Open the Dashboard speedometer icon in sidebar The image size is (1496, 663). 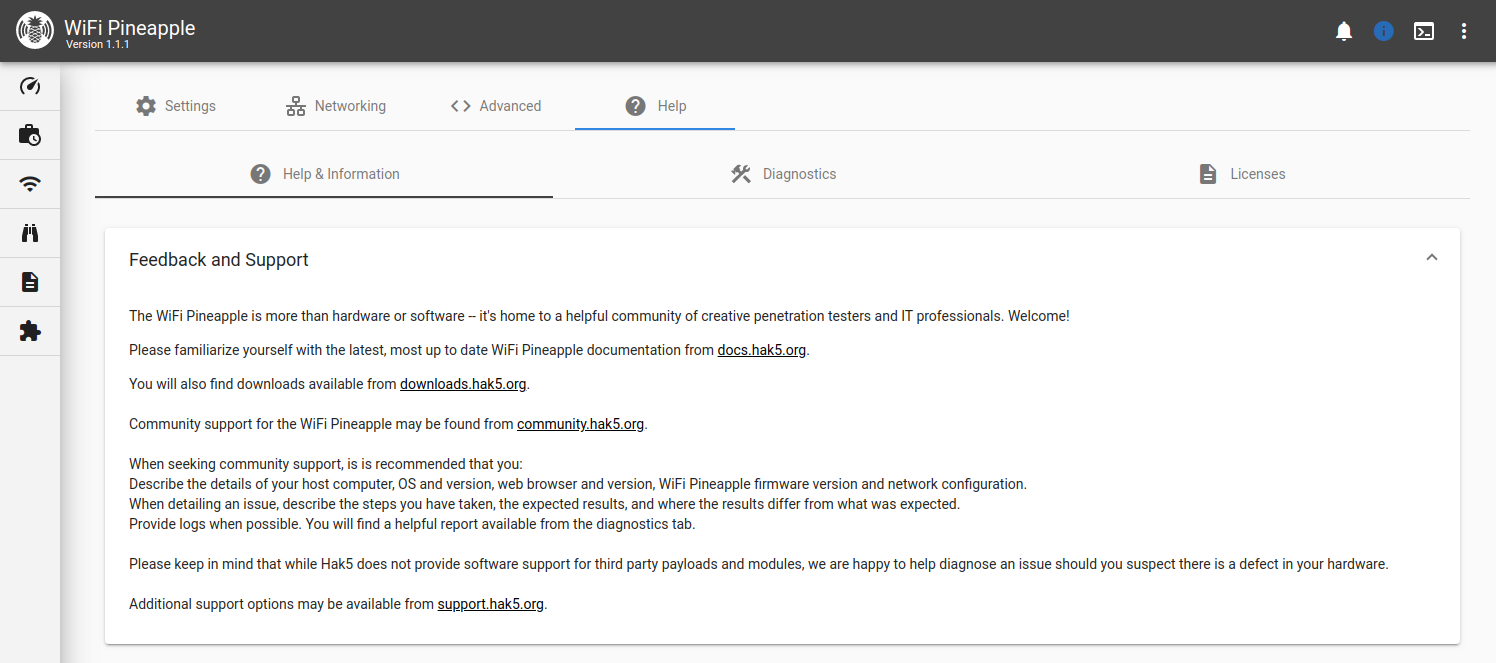(x=30, y=86)
